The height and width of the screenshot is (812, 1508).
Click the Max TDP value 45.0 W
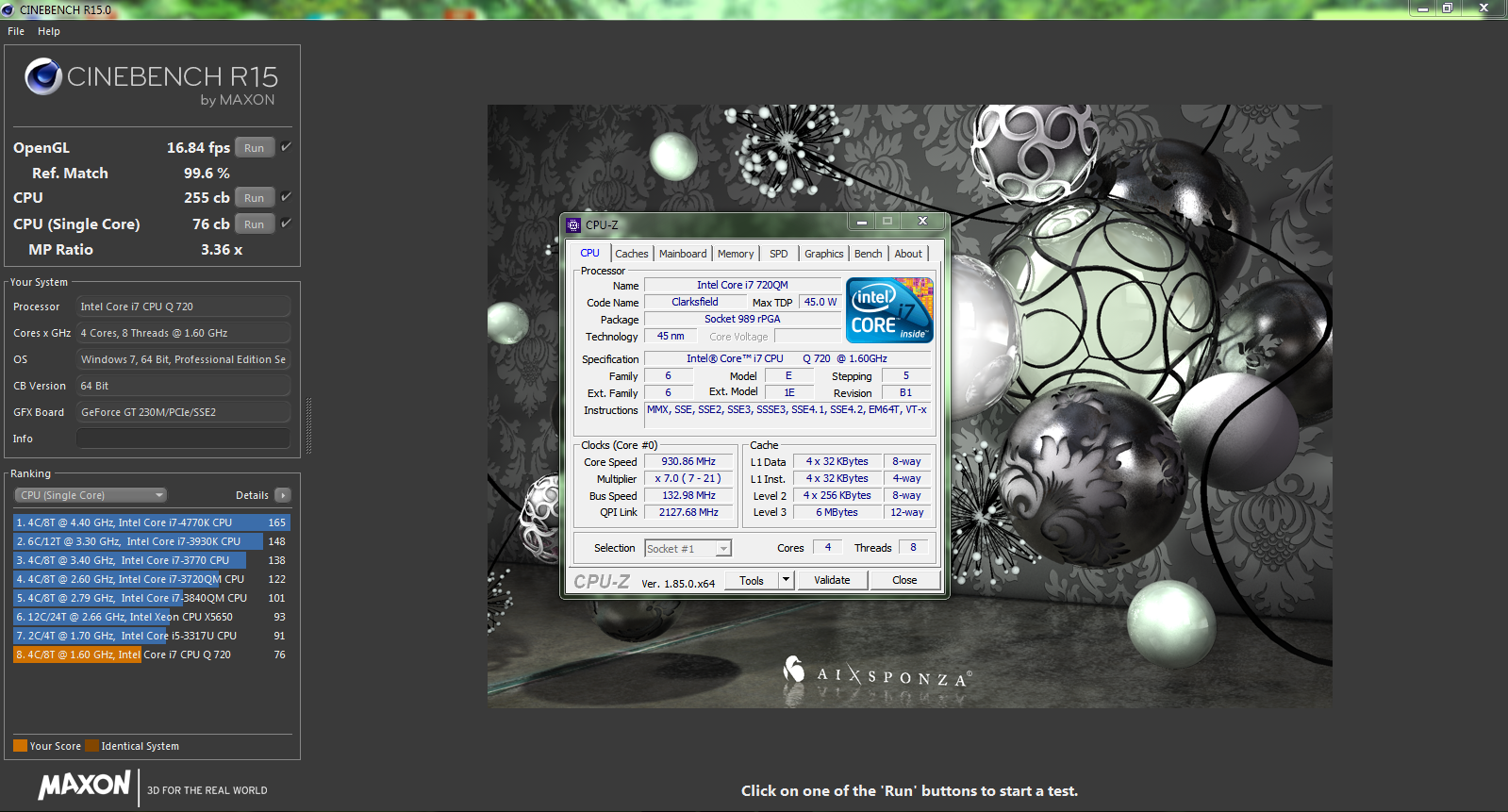(820, 303)
